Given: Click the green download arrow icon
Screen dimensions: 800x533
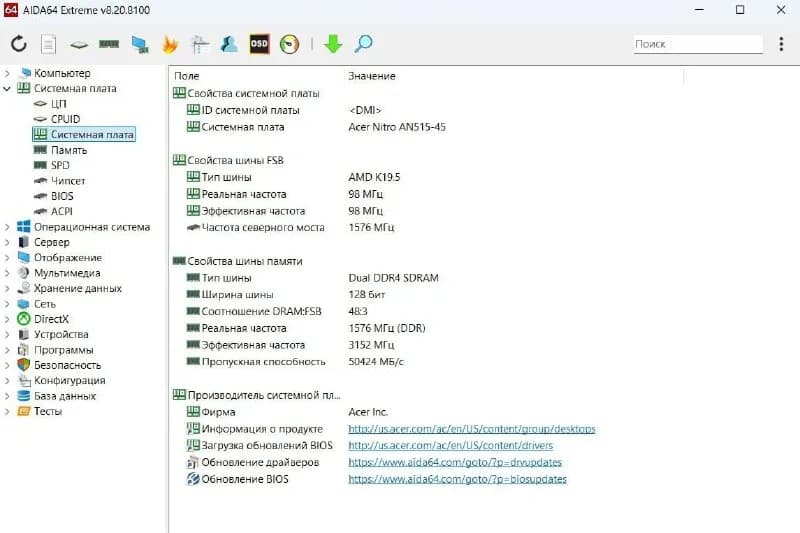Looking at the screenshot, I should [x=333, y=44].
